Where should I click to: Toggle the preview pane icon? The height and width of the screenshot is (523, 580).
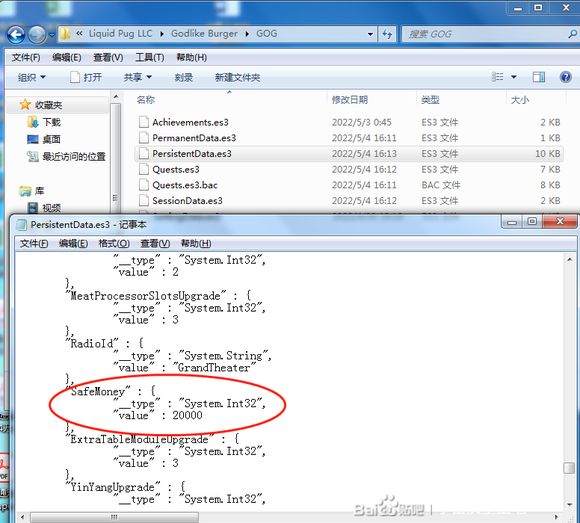(539, 77)
